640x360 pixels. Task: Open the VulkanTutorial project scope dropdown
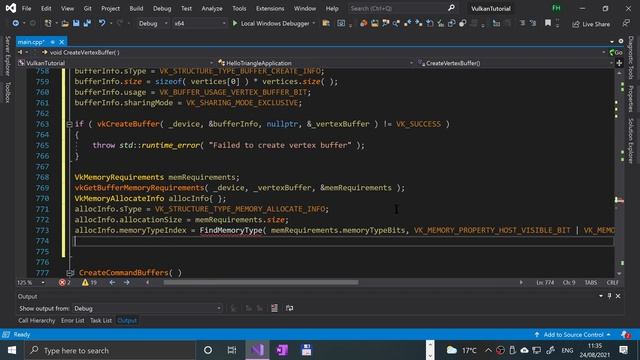click(x=116, y=63)
